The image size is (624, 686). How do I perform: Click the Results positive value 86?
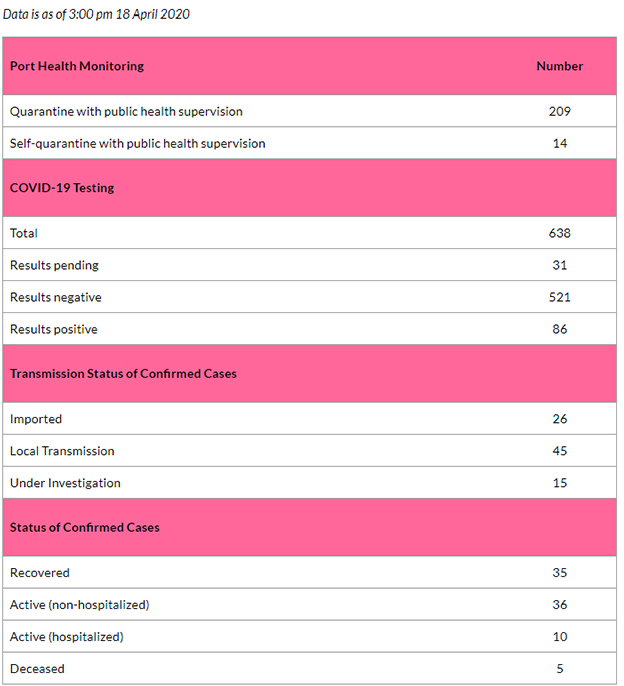tap(560, 329)
